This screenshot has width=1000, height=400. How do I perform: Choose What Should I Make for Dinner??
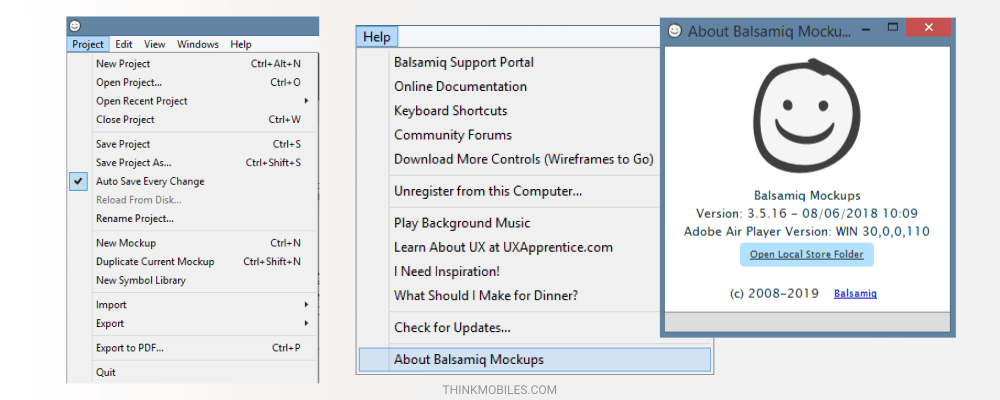(486, 296)
